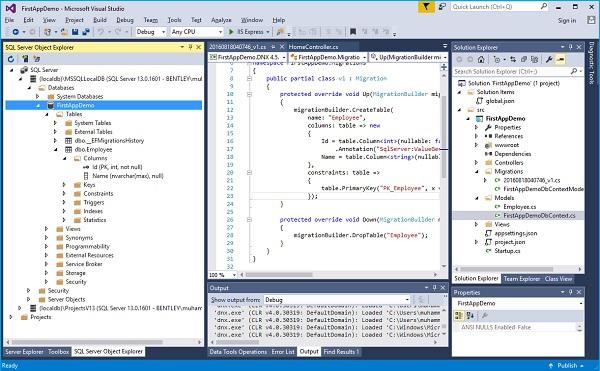Pin the SQL Server Object Explorer panel
The width and height of the screenshot is (600, 371).
pyautogui.click(x=190, y=47)
